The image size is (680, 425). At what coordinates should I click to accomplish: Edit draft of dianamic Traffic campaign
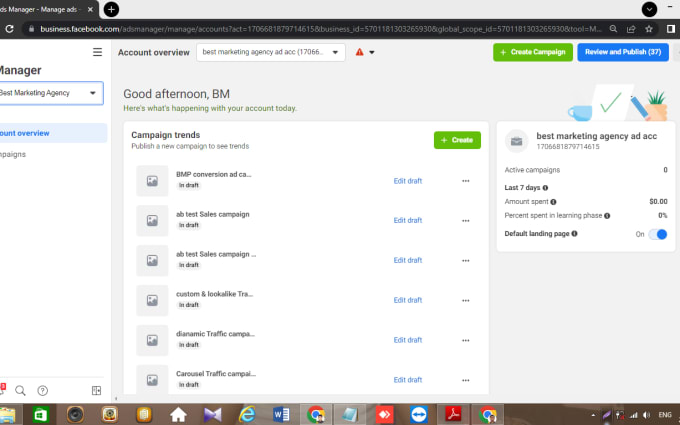click(x=408, y=340)
